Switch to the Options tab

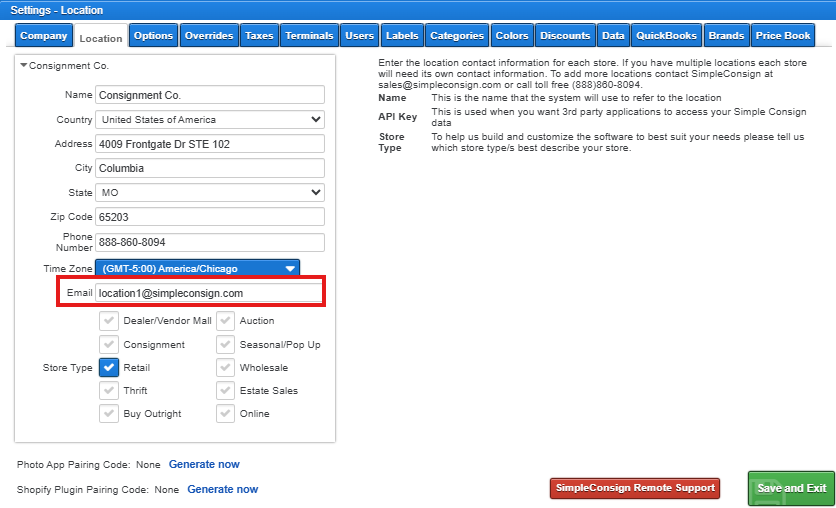153,36
